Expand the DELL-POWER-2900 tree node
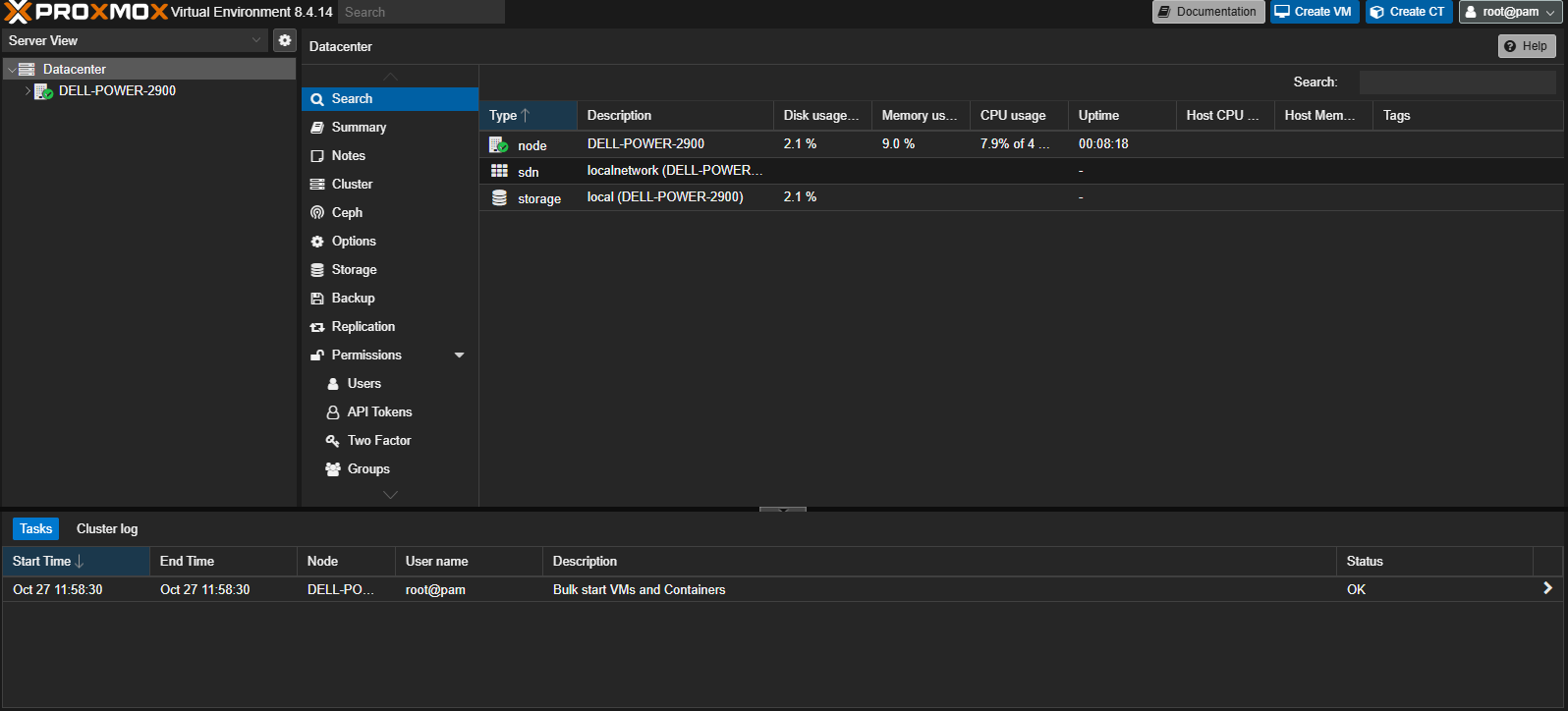Image resolution: width=1568 pixels, height=711 pixels. click(x=28, y=91)
